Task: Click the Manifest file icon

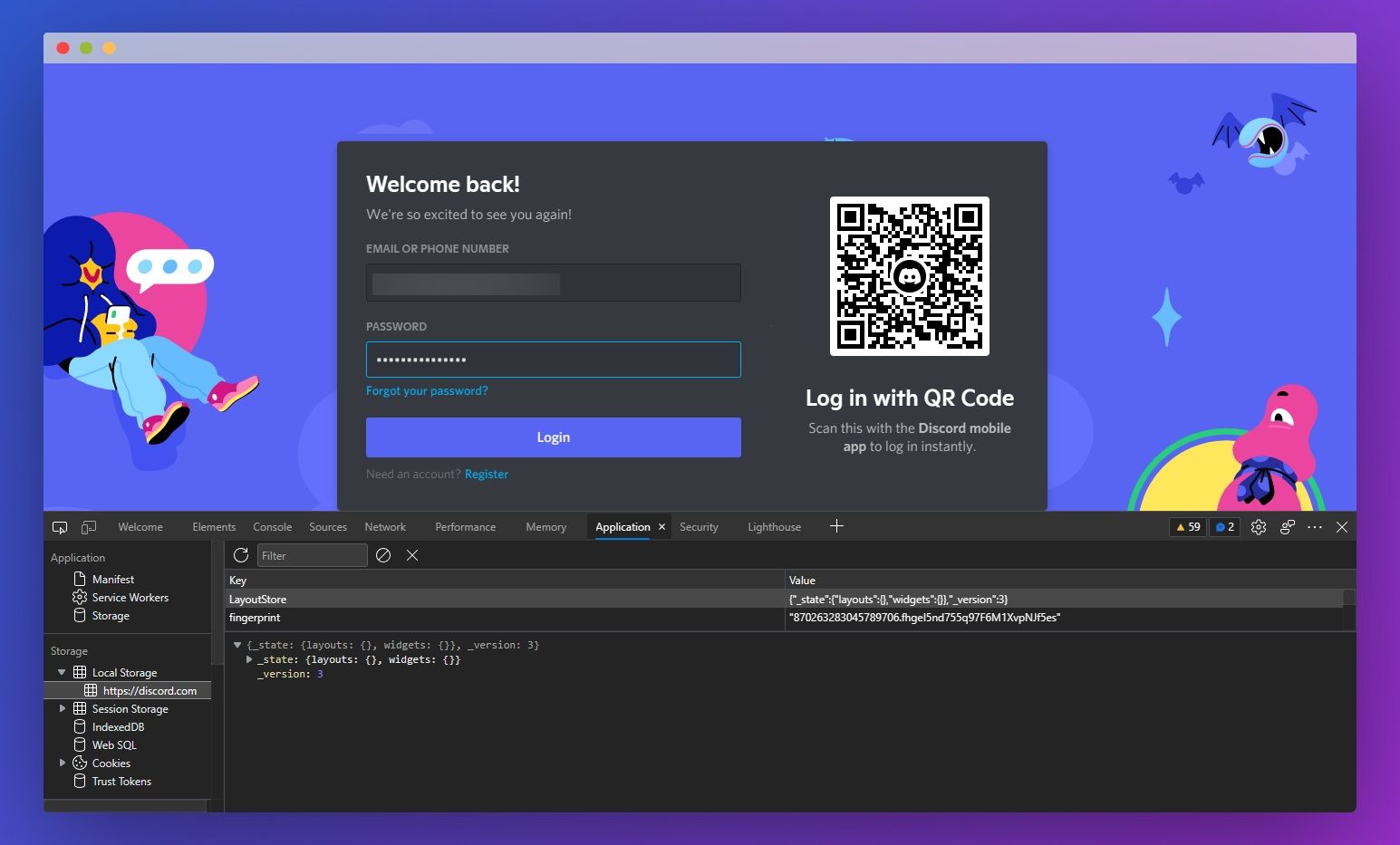Action: (80, 579)
